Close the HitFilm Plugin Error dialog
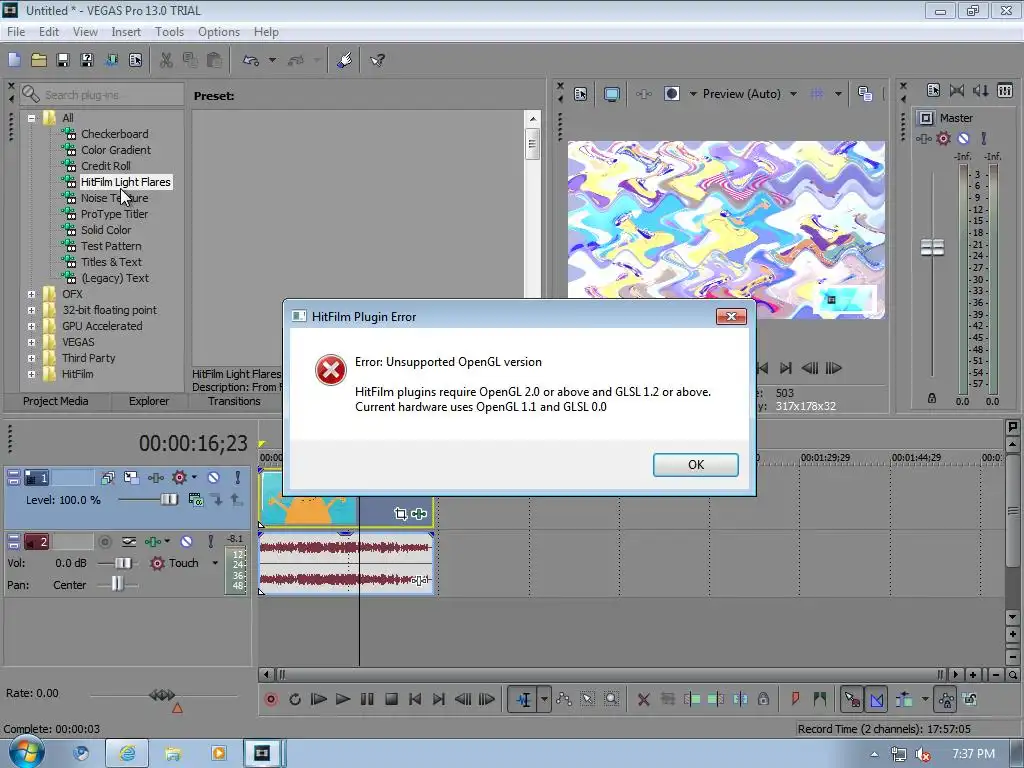 click(x=731, y=317)
